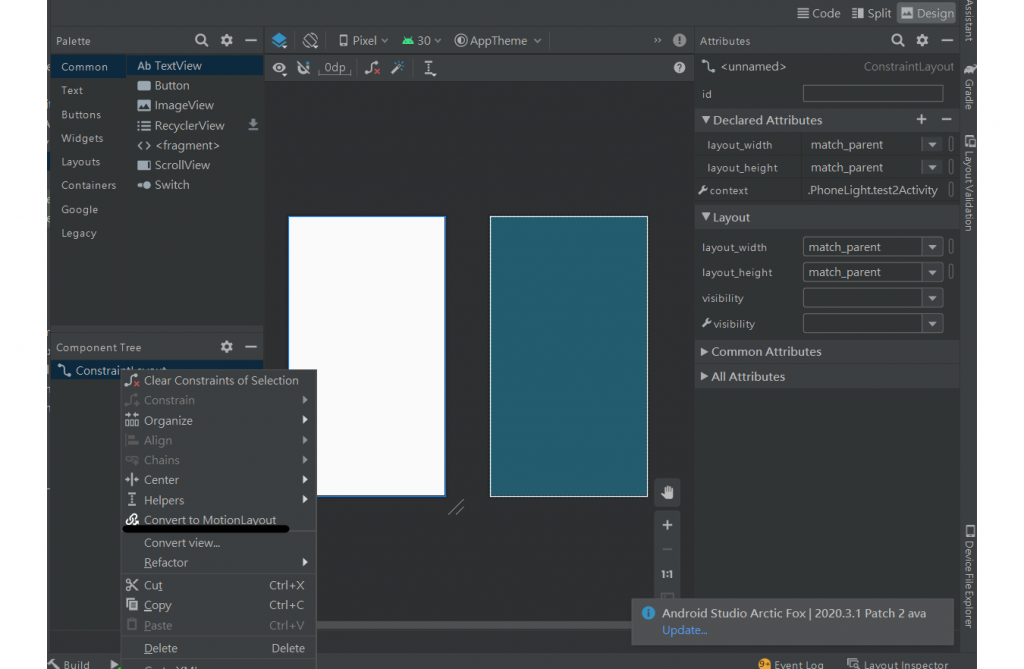Download RecyclerView dependency icon

coord(253,125)
